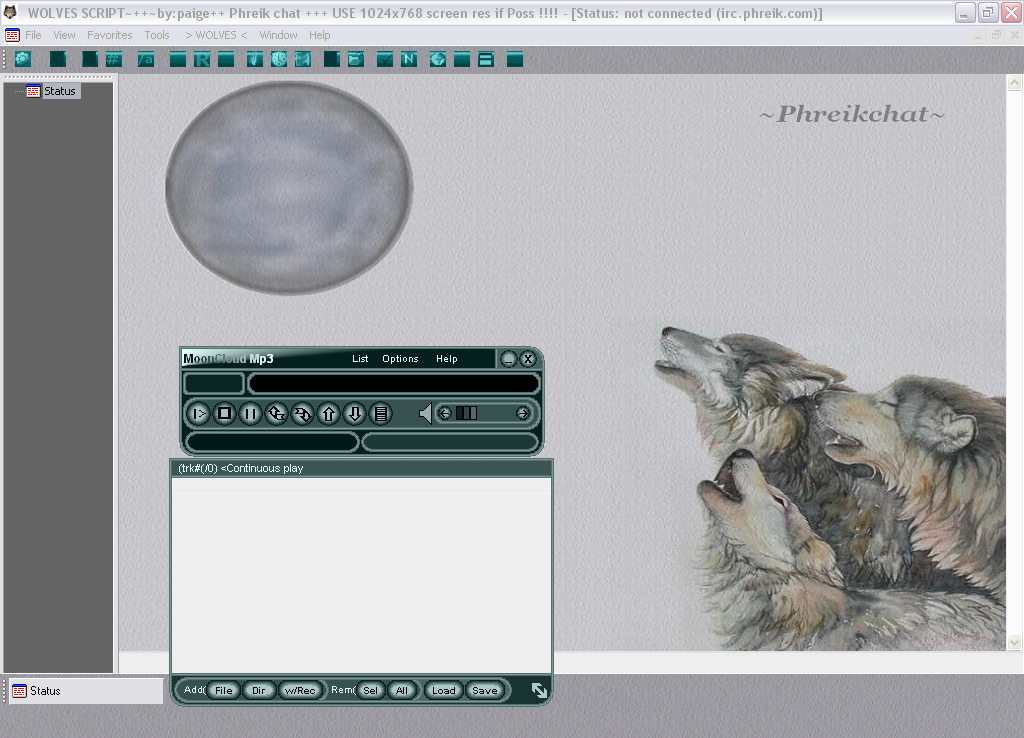Click the volume level slider handle
Screen dimensions: 1024x738
pyautogui.click(x=466, y=413)
